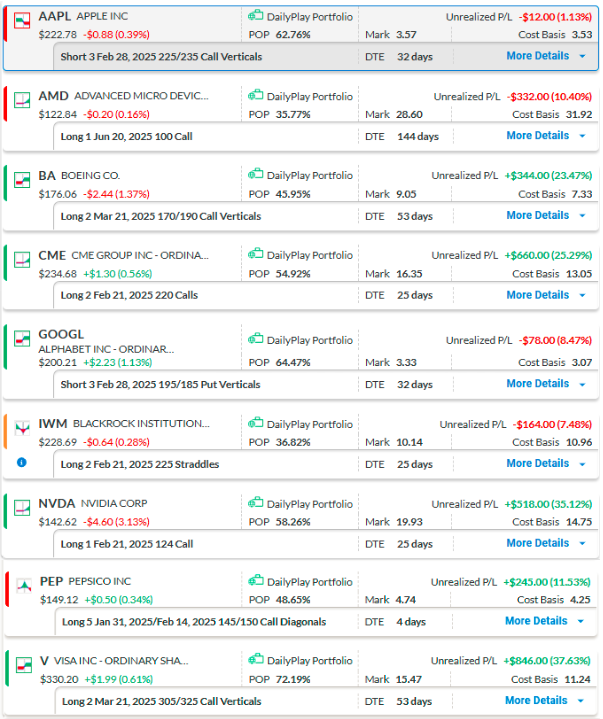Click Visa unrealized P/L +$846.00 value
The height and width of the screenshot is (719, 603).
coord(547,661)
